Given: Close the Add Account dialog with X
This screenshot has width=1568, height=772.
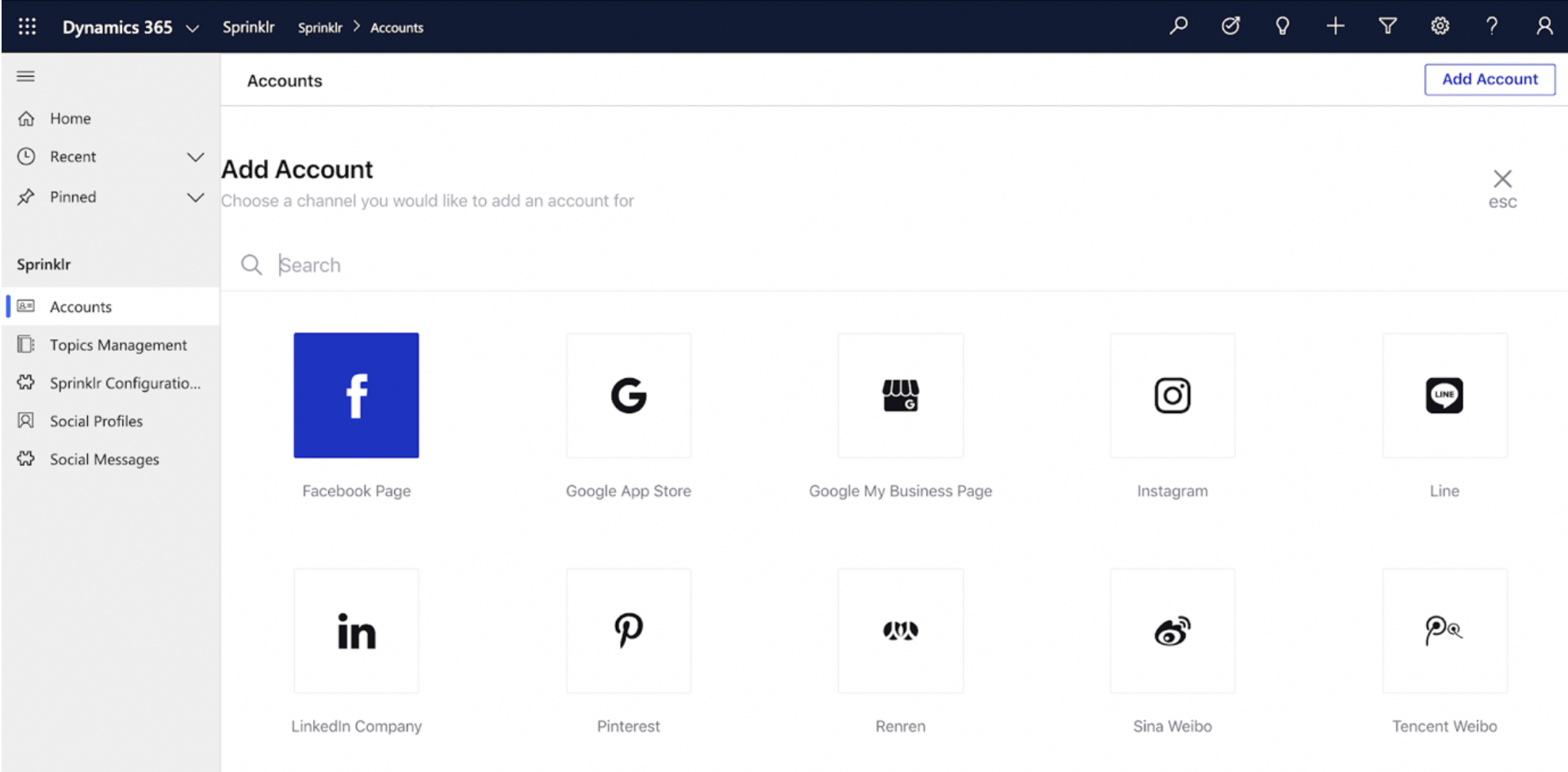Looking at the screenshot, I should click(x=1502, y=179).
